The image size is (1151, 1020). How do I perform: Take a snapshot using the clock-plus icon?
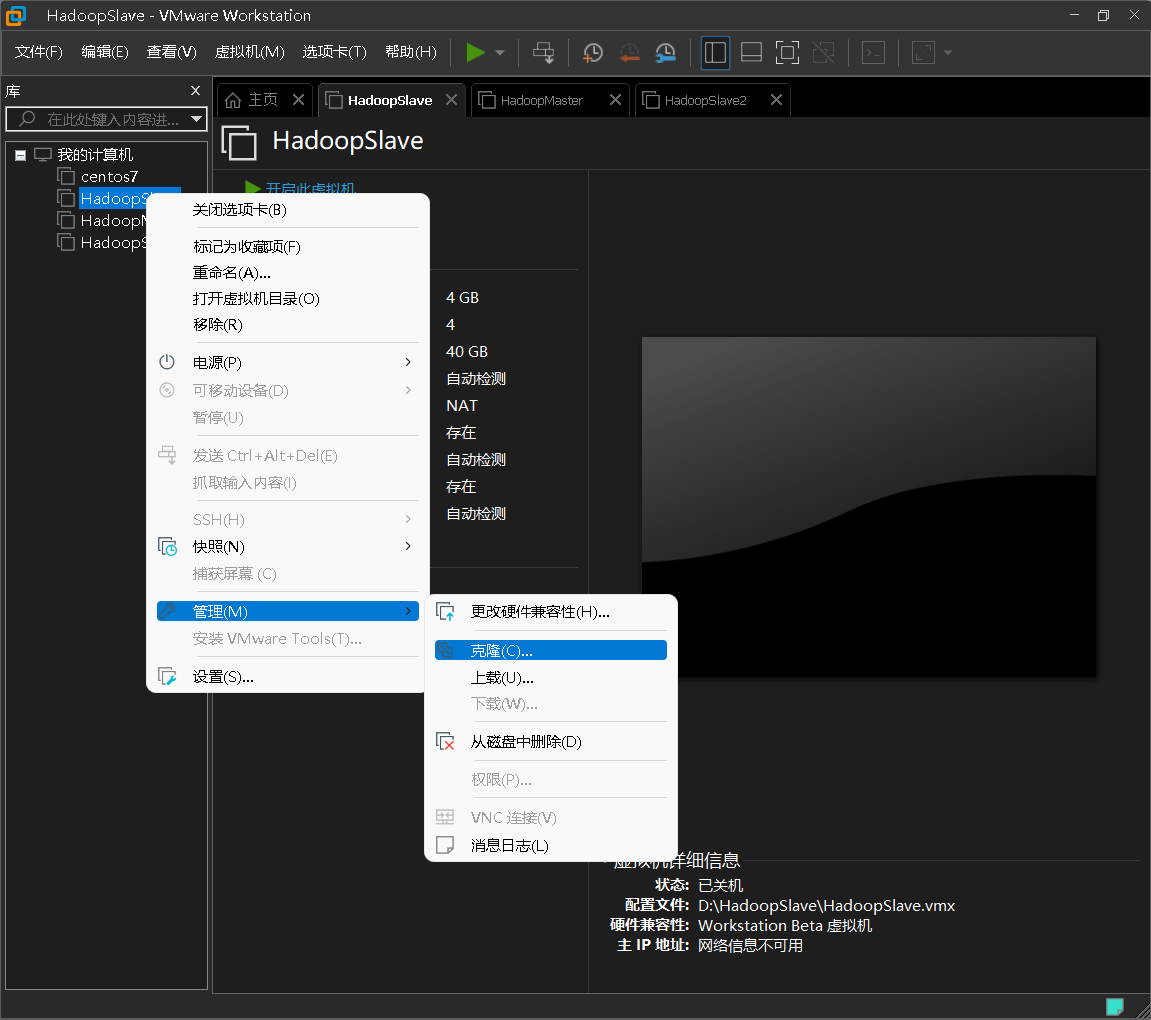(x=592, y=52)
